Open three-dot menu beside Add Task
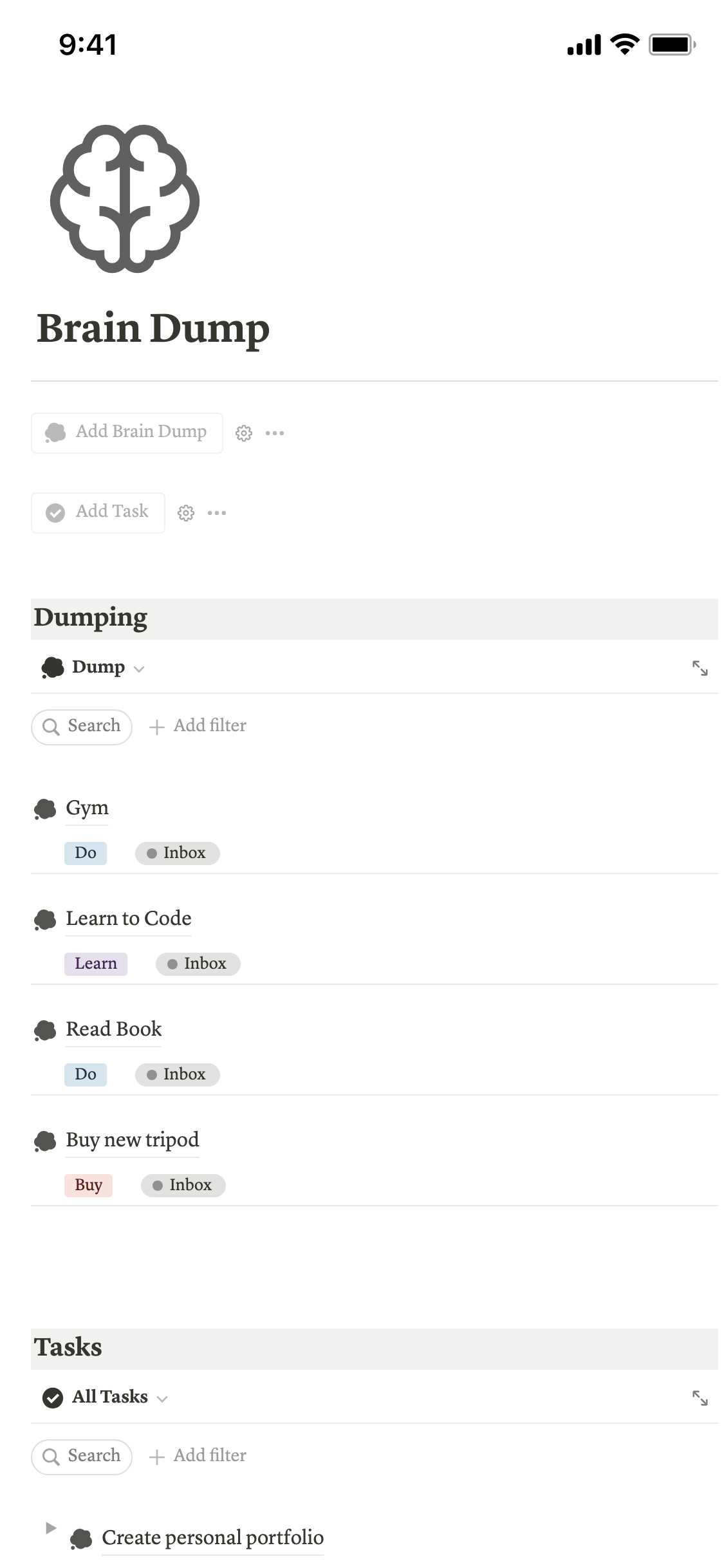724x1568 pixels. [x=217, y=513]
